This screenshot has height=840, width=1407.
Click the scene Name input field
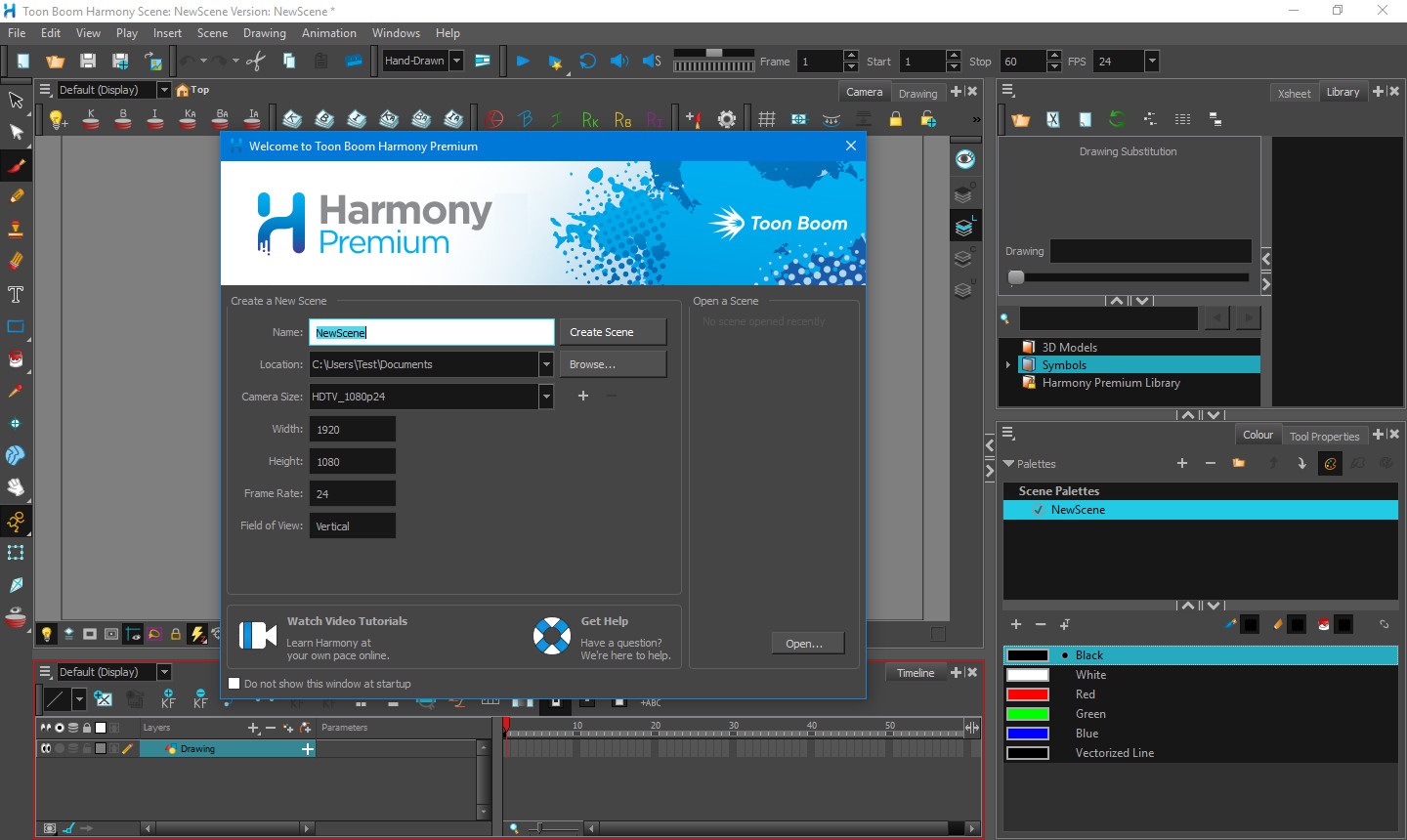[432, 332]
